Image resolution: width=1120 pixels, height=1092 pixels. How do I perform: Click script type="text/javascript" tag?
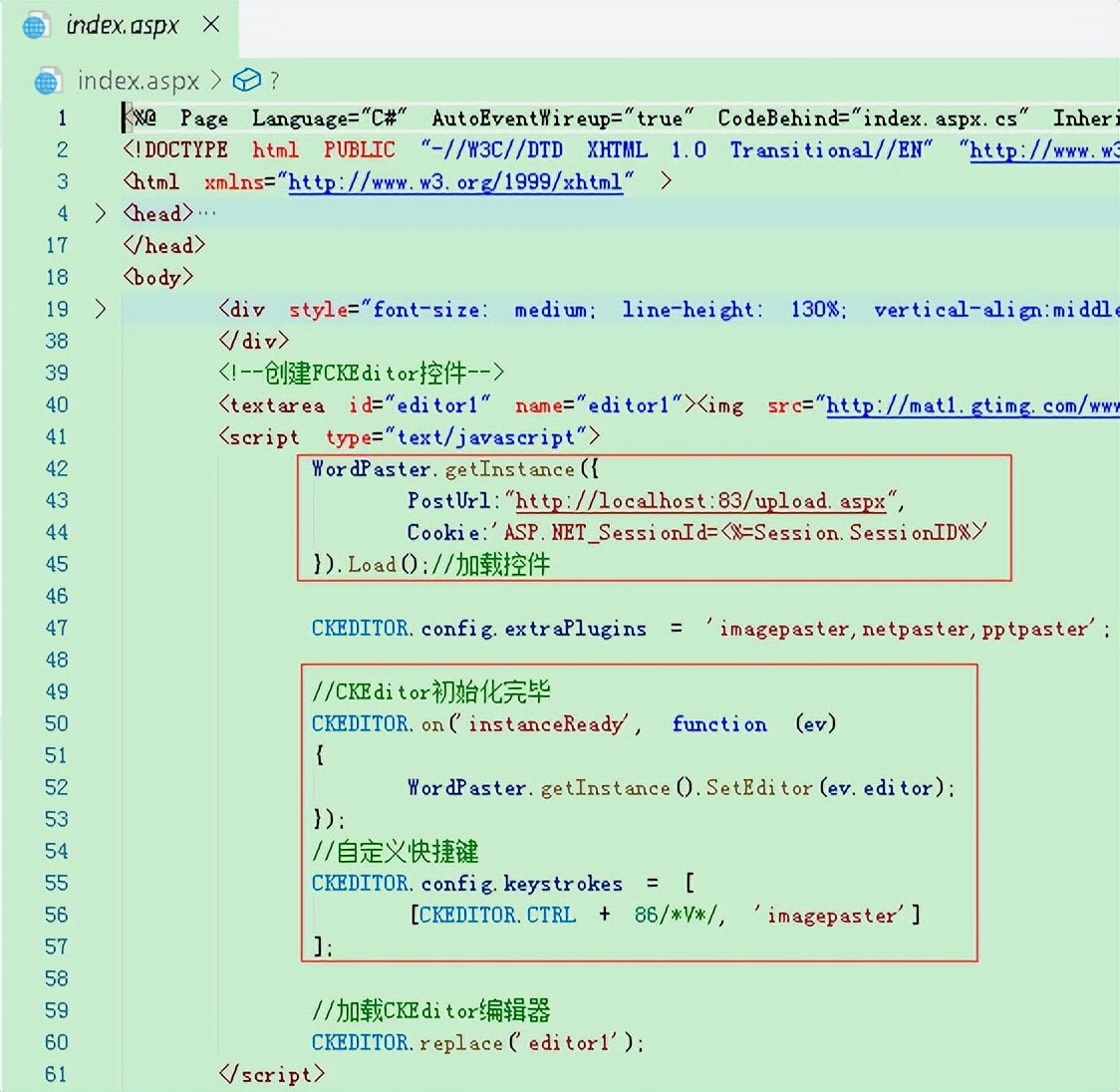tap(410, 437)
